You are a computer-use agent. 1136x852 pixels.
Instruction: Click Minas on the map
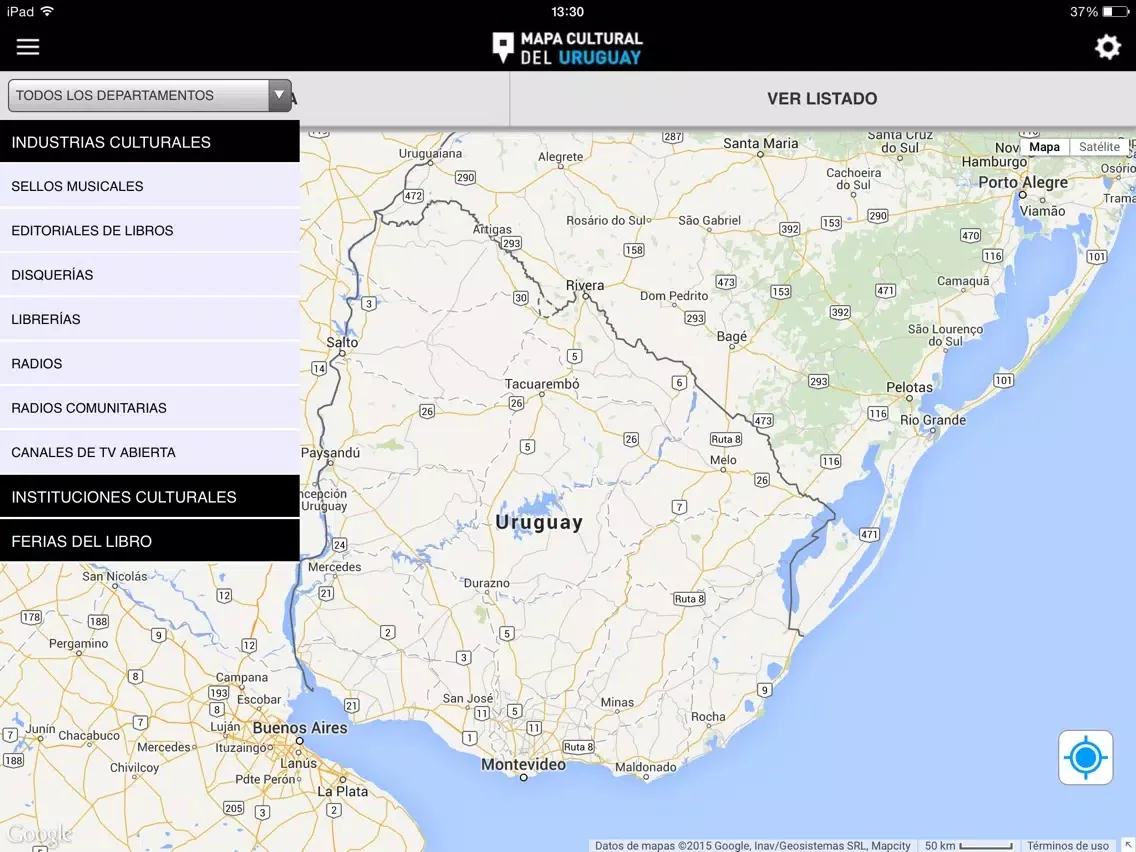click(617, 702)
